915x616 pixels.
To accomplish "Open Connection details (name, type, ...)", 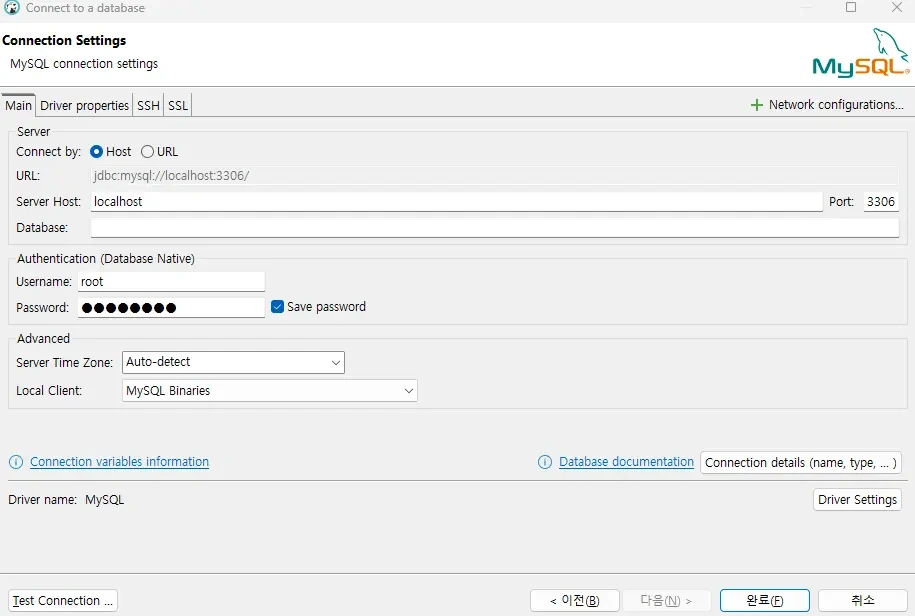I will (801, 463).
